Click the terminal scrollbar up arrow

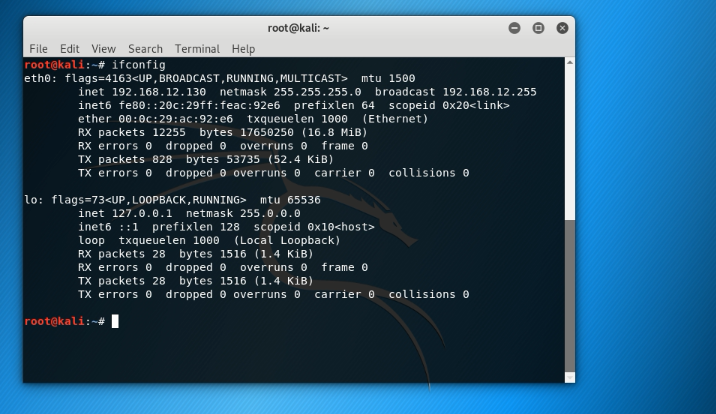[x=570, y=62]
